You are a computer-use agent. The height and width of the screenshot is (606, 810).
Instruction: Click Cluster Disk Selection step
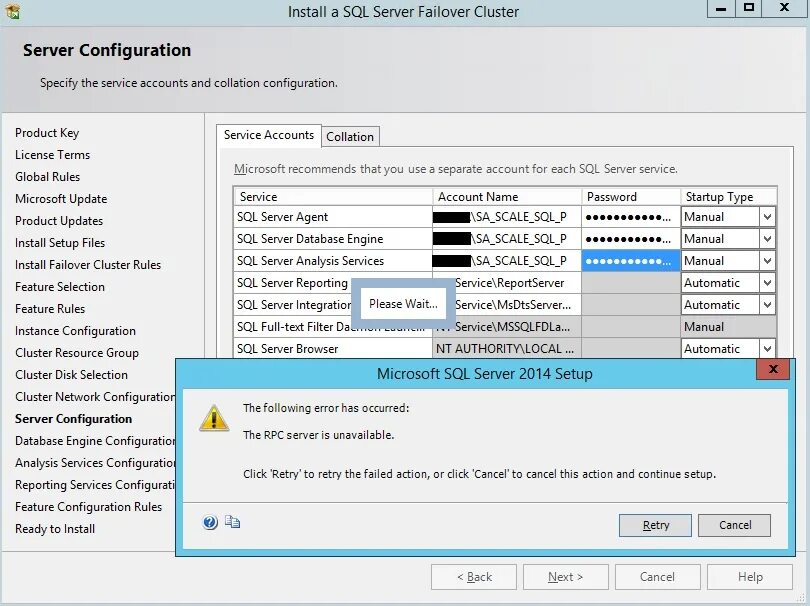pyautogui.click(x=71, y=375)
